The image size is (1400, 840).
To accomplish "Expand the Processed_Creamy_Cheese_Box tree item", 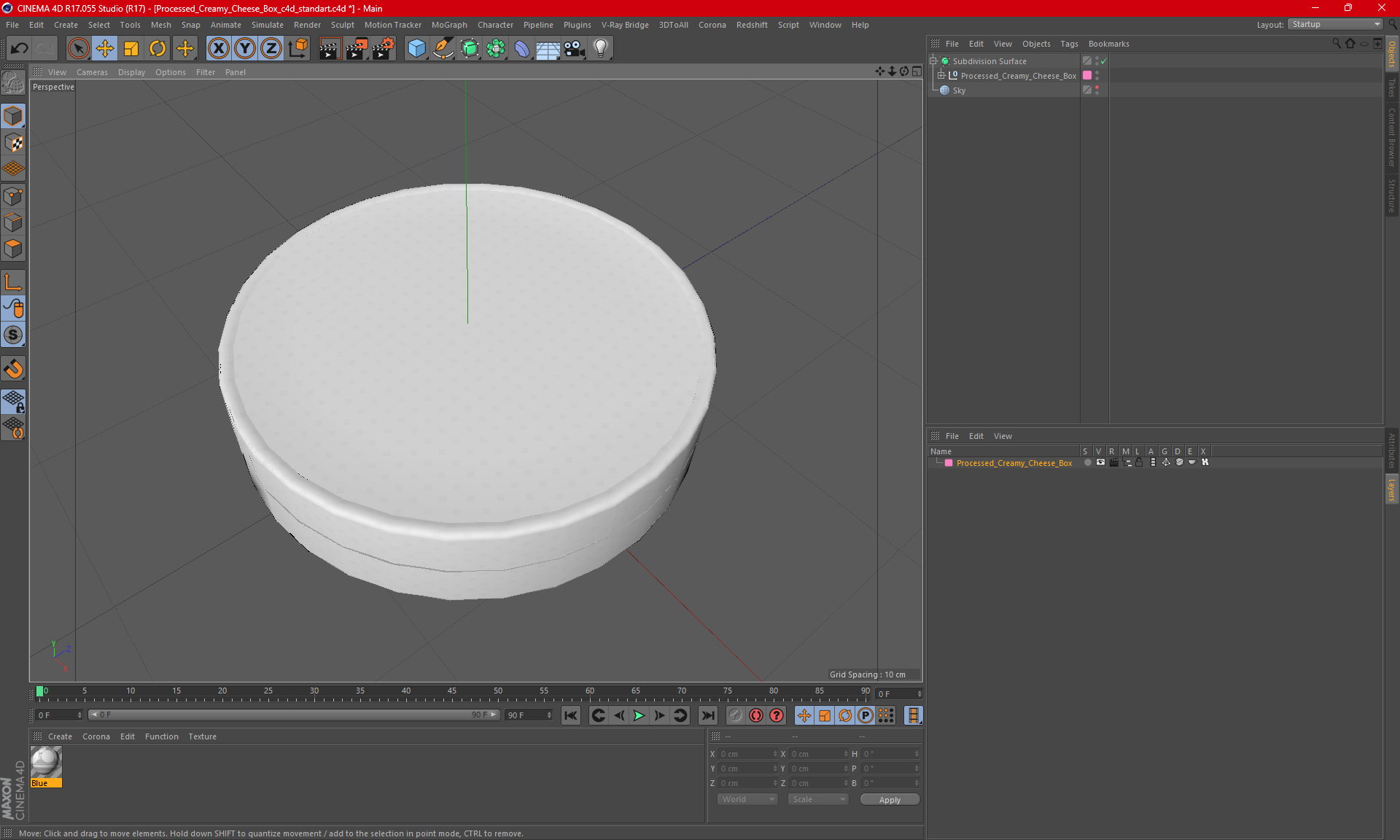I will coord(941,75).
